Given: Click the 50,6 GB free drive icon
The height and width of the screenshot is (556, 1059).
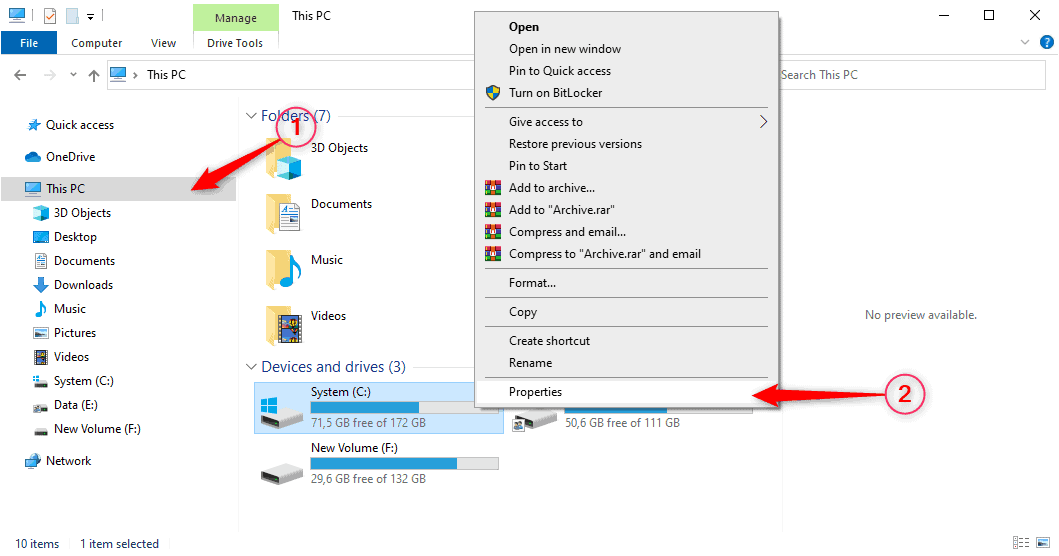Looking at the screenshot, I should [534, 422].
